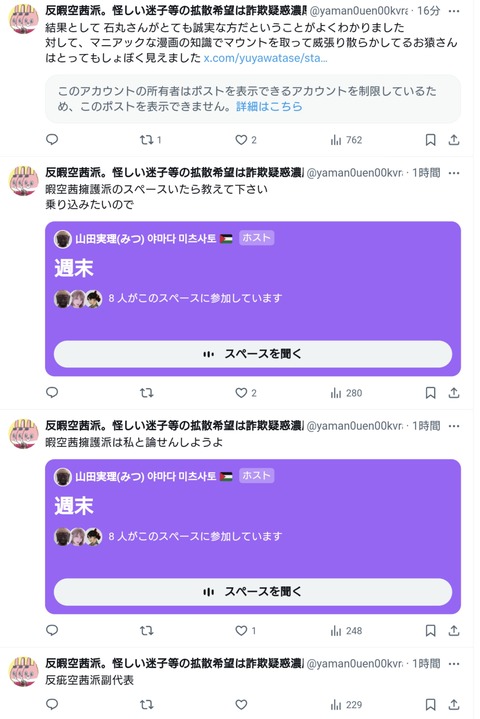The image size is (480, 719).
Task: Open more options on the 論せんしようよ post
Action: [454, 426]
